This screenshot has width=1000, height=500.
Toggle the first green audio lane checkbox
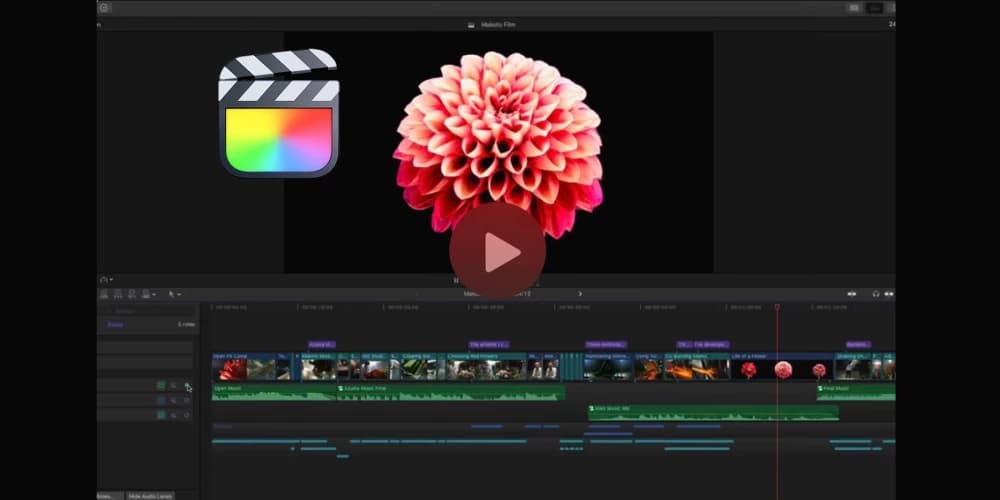click(160, 385)
